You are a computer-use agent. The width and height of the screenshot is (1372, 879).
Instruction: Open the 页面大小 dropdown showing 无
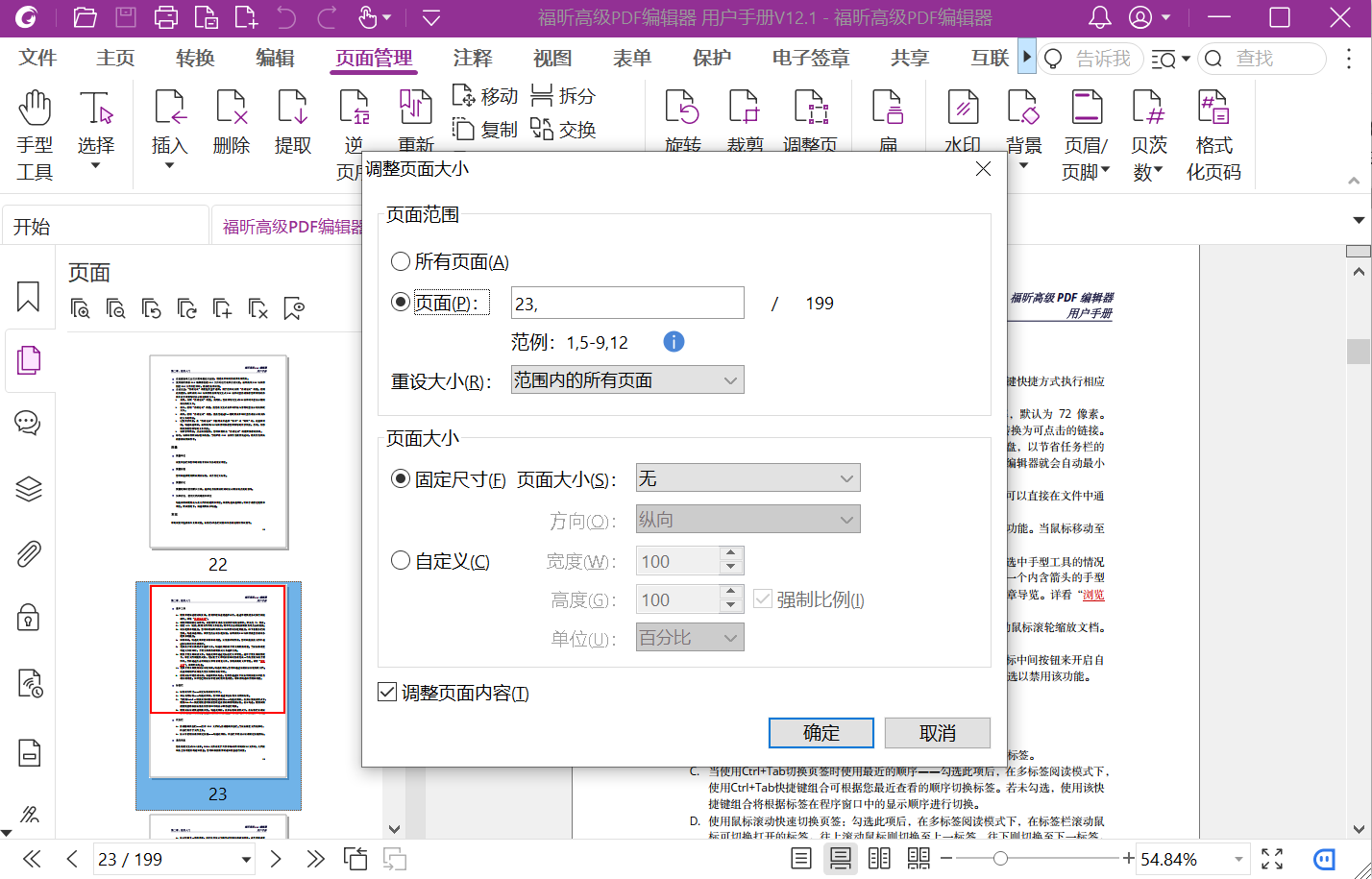748,478
